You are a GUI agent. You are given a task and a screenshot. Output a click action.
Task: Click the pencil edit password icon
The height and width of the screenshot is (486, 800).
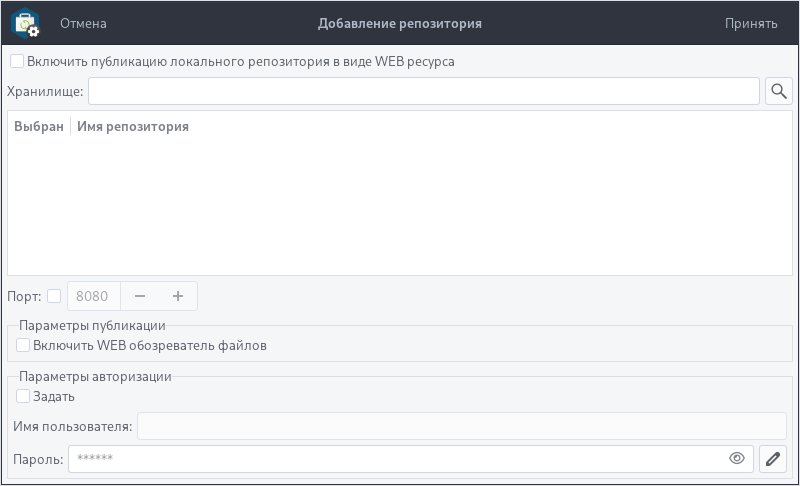click(772, 458)
